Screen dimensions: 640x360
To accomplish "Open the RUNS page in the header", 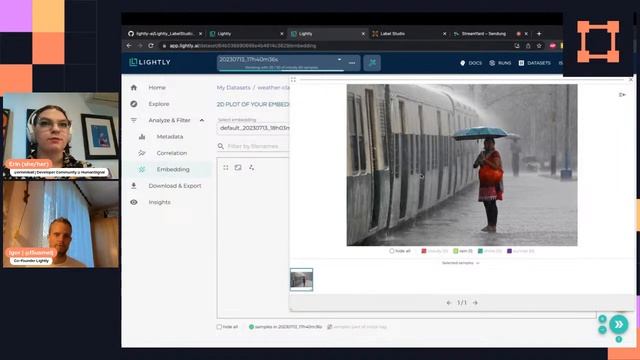I will (x=500, y=63).
